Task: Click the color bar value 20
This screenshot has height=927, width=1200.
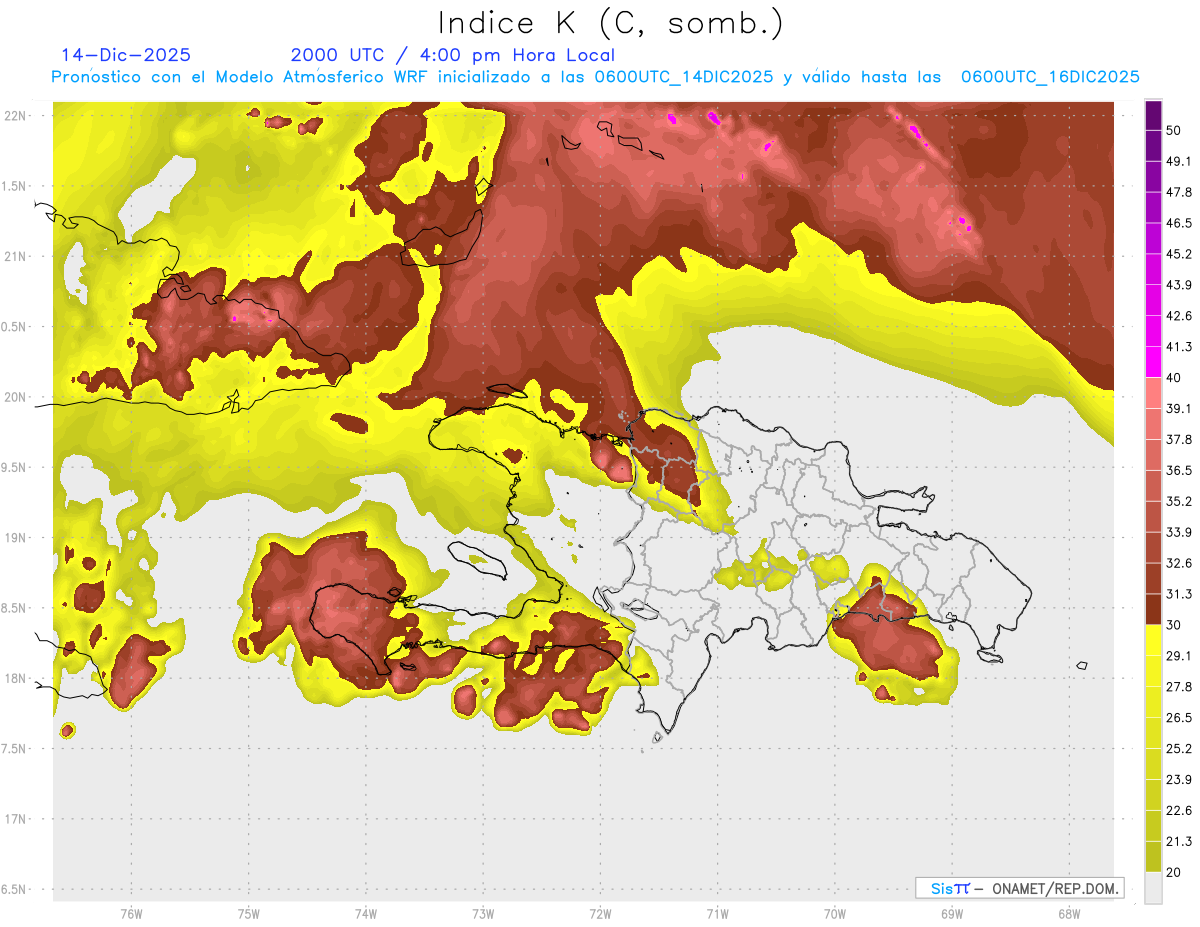Action: (x=1174, y=873)
